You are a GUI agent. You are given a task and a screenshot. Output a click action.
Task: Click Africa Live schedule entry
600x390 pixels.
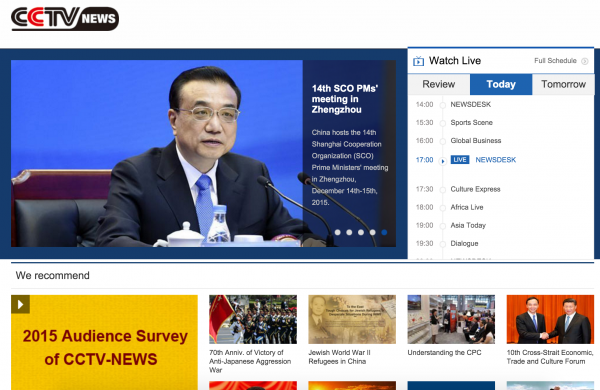(x=467, y=207)
